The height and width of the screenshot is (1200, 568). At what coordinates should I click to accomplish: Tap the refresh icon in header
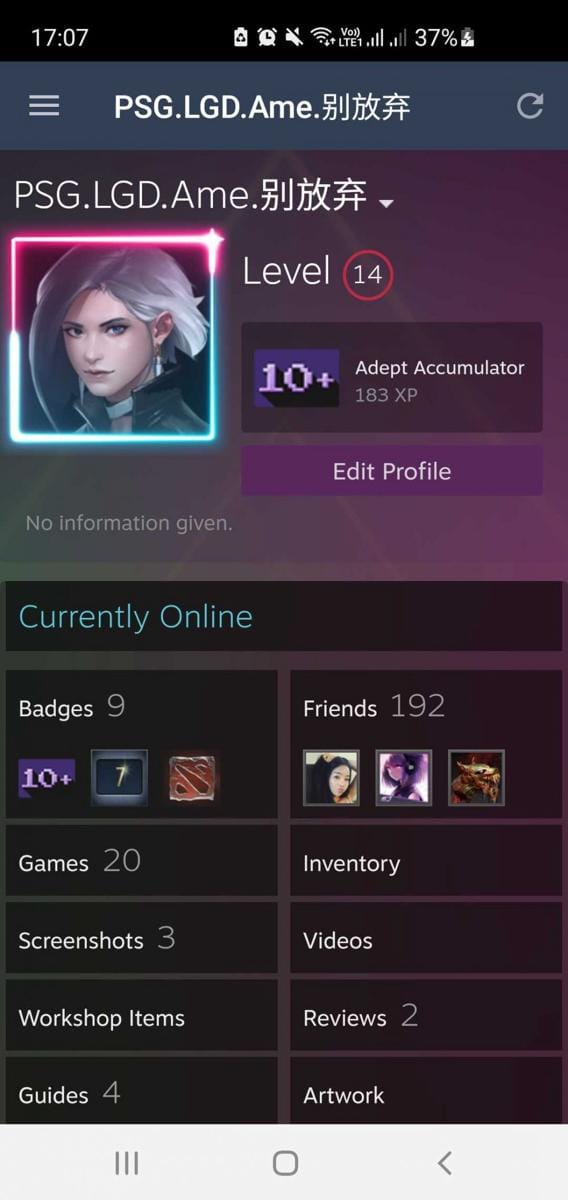[530, 106]
